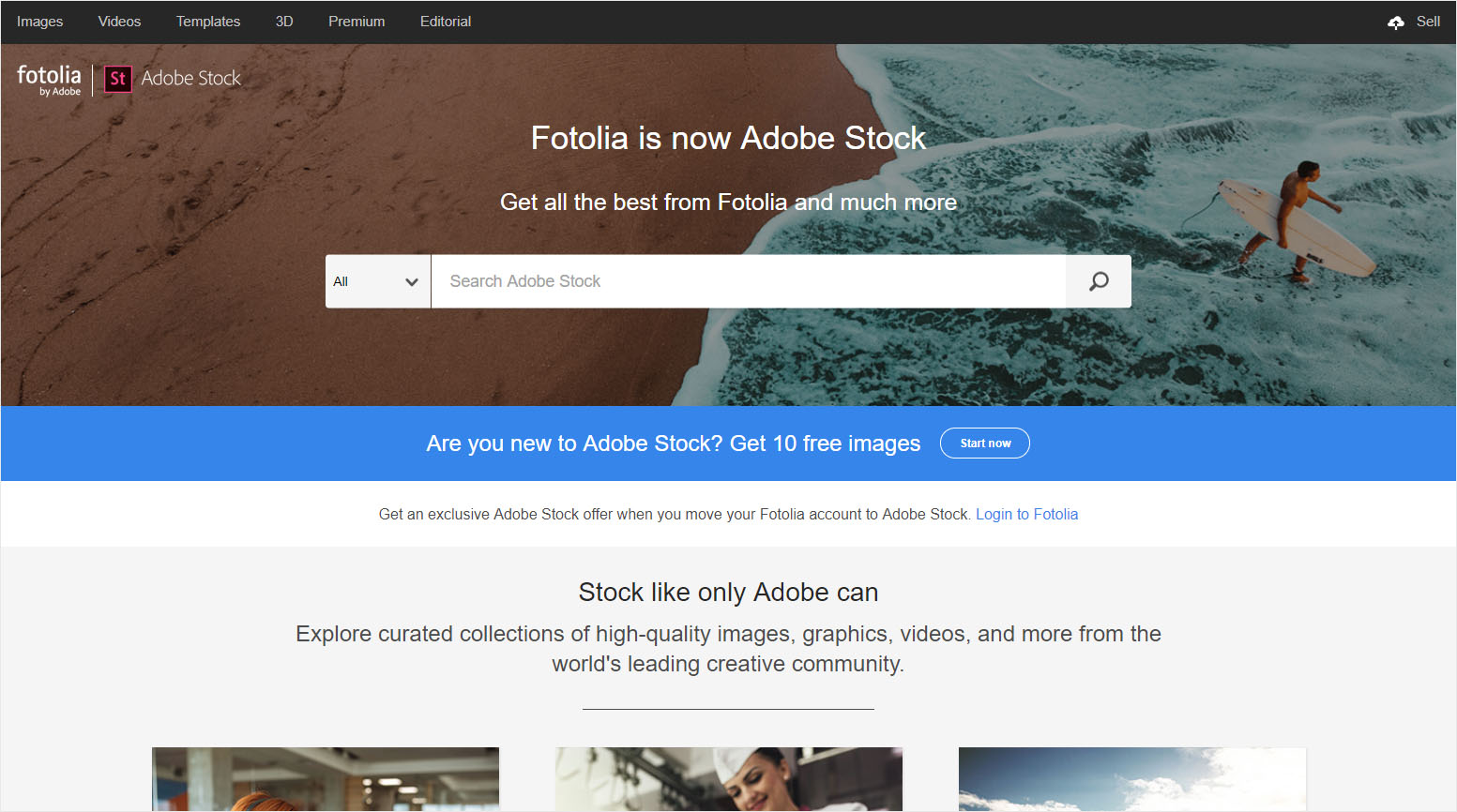Open the All search category dropdown
This screenshot has height=812, width=1457.
[375, 280]
